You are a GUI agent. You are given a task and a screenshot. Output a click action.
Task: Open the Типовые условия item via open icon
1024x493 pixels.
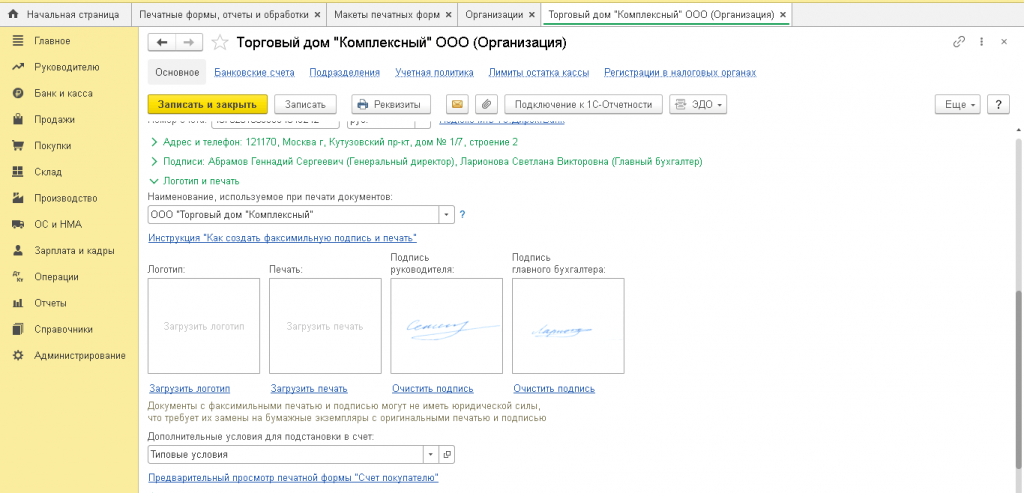[x=447, y=454]
